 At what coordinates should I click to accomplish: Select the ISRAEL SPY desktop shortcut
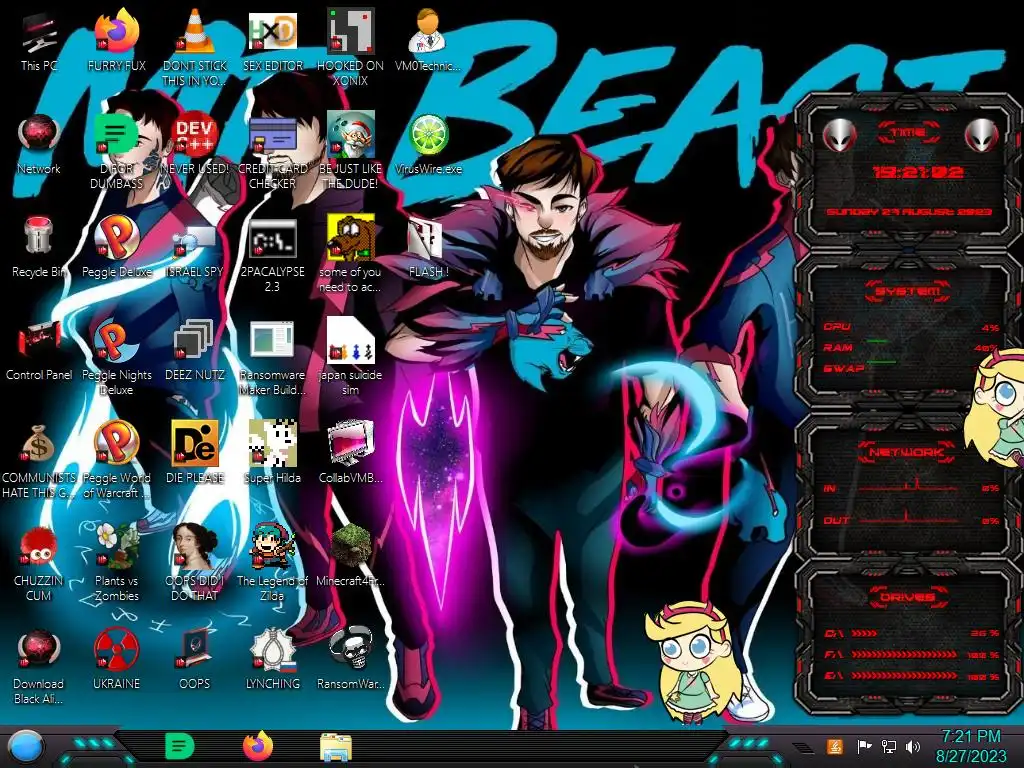point(195,251)
